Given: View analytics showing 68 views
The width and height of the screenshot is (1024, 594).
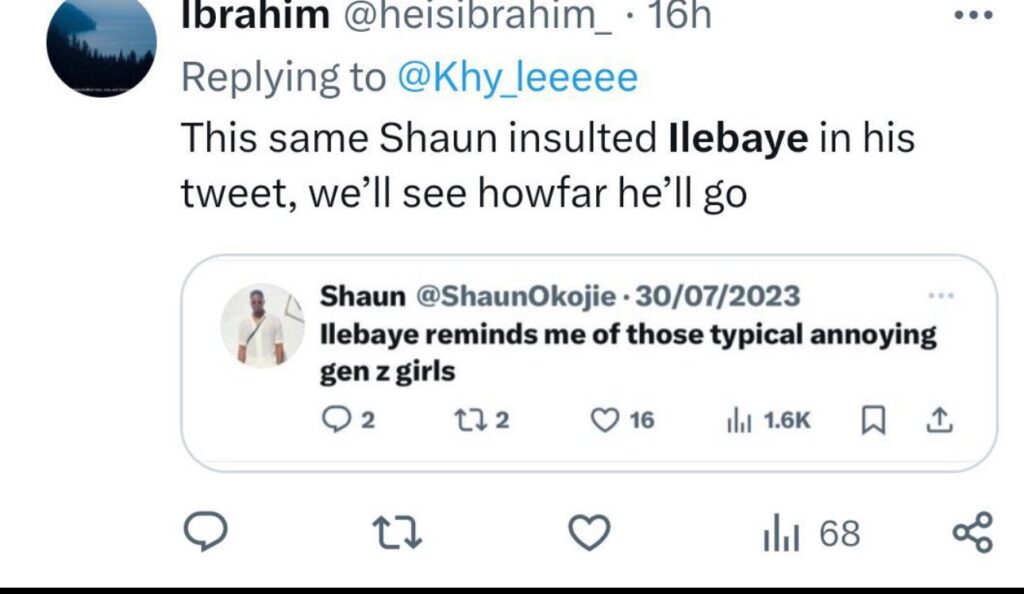Looking at the screenshot, I should [x=812, y=533].
